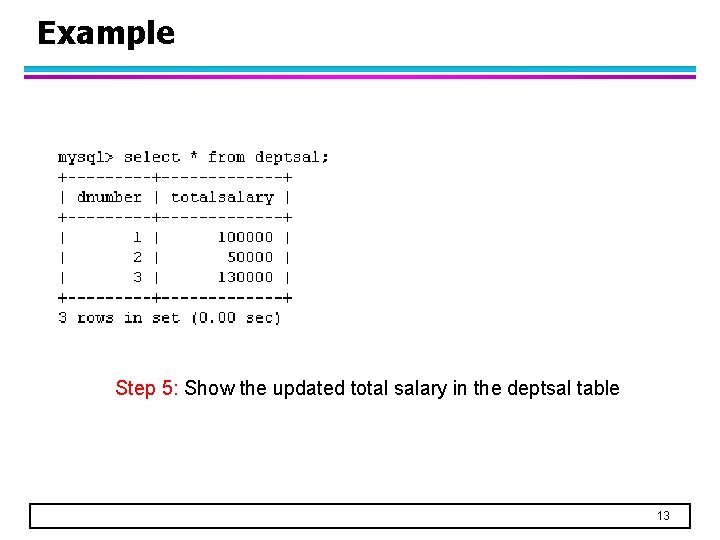Click the query "select * from deptsal;"

point(226,158)
